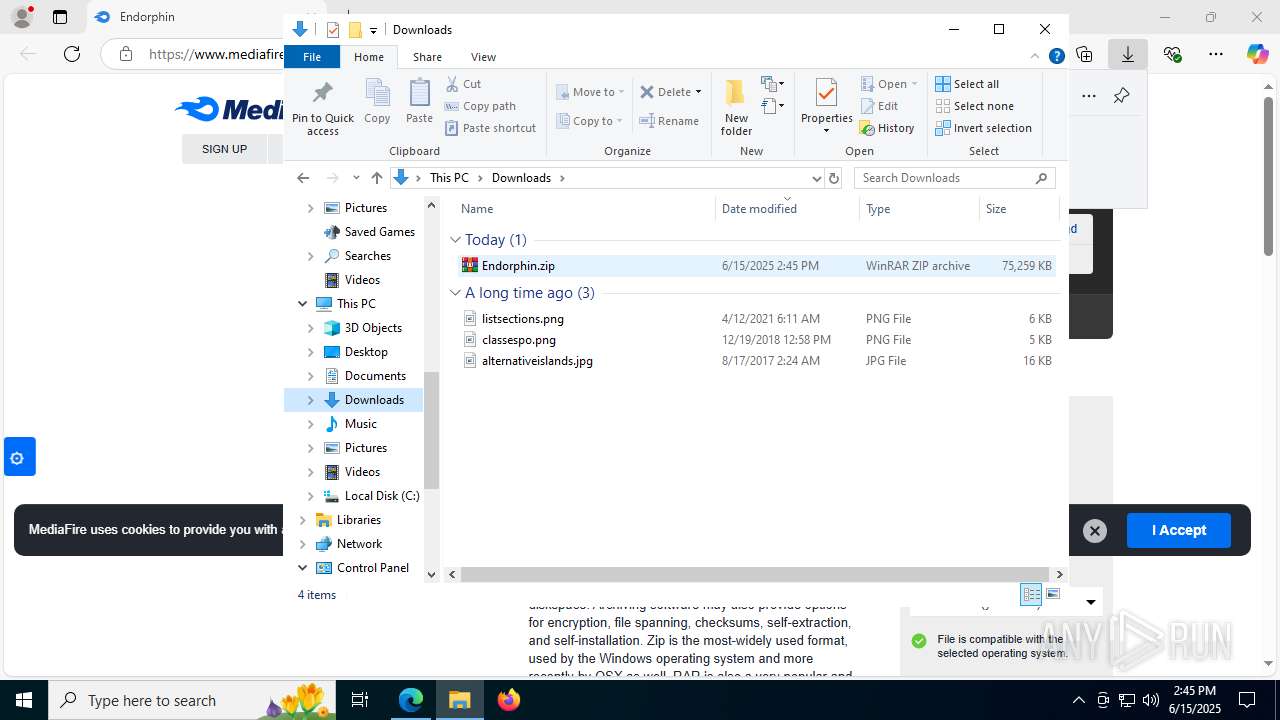Click the Copy ribbon icon
Viewport: 1280px width, 720px height.
(377, 101)
